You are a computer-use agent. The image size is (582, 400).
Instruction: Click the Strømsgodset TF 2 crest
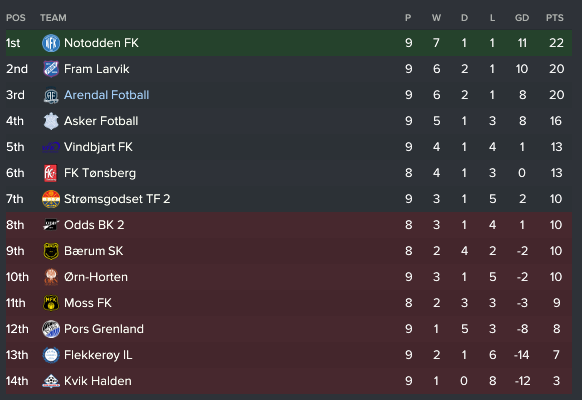coord(51,199)
